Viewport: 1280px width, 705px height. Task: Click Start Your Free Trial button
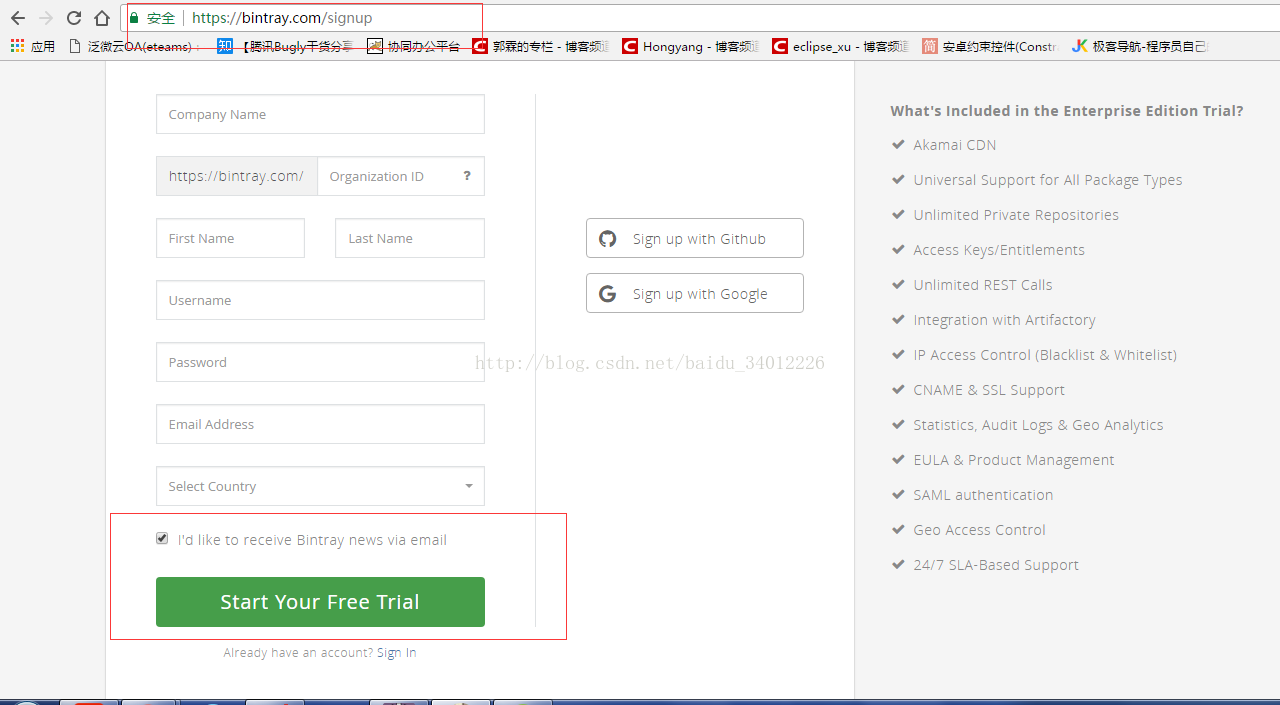(320, 602)
